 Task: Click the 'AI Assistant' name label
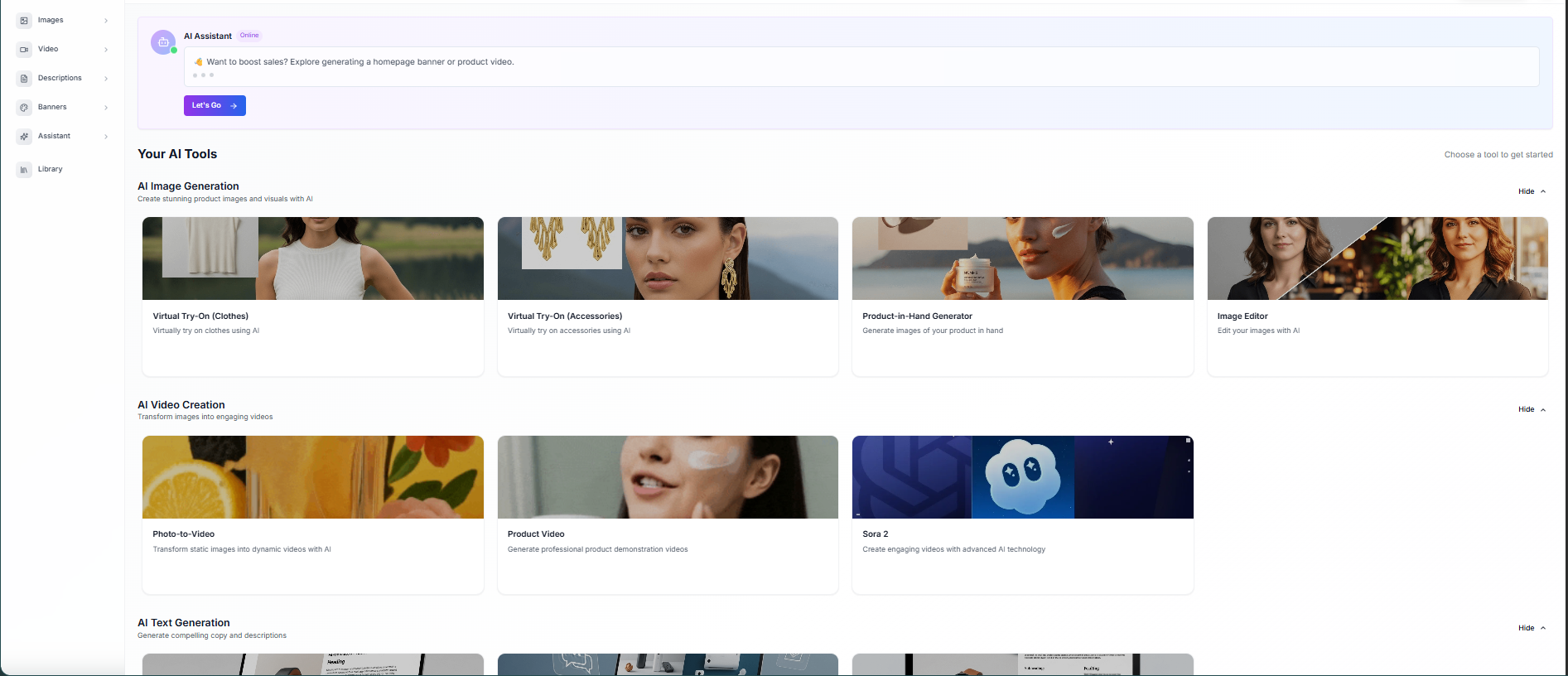pos(208,36)
